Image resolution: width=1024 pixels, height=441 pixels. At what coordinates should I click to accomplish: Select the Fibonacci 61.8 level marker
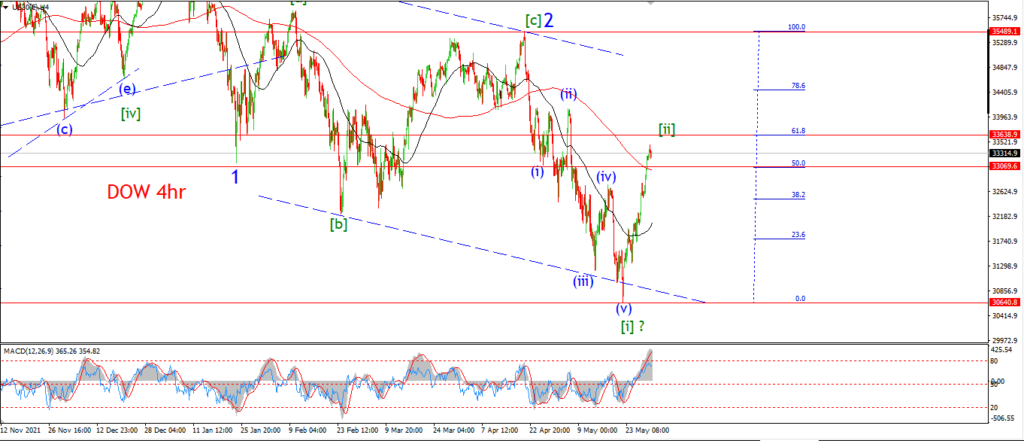(x=798, y=131)
